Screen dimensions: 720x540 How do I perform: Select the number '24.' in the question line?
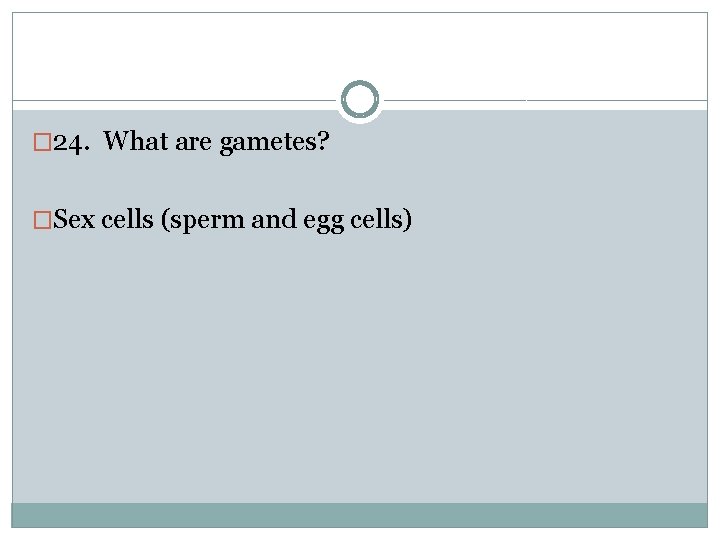tap(71, 143)
